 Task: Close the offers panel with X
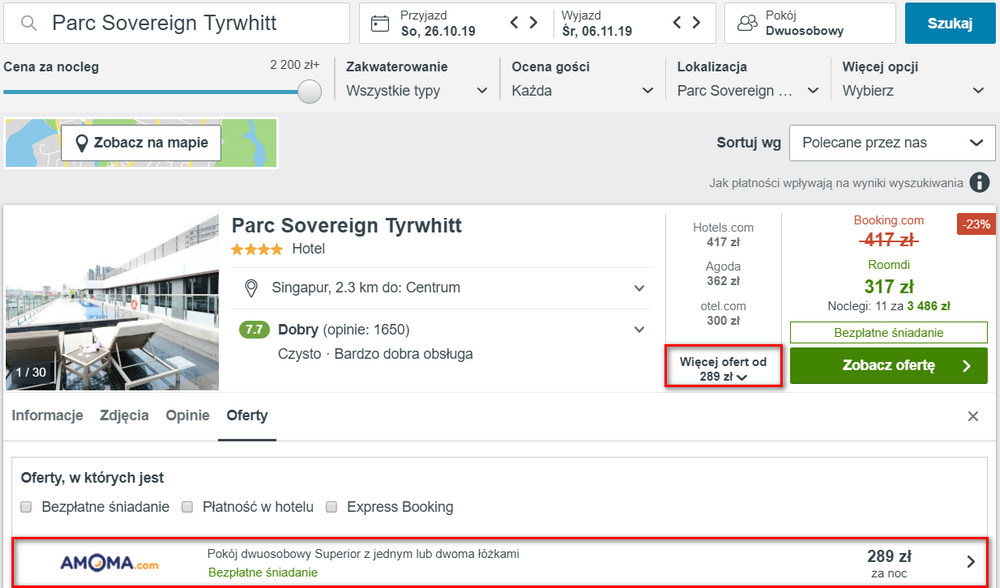pos(973,416)
